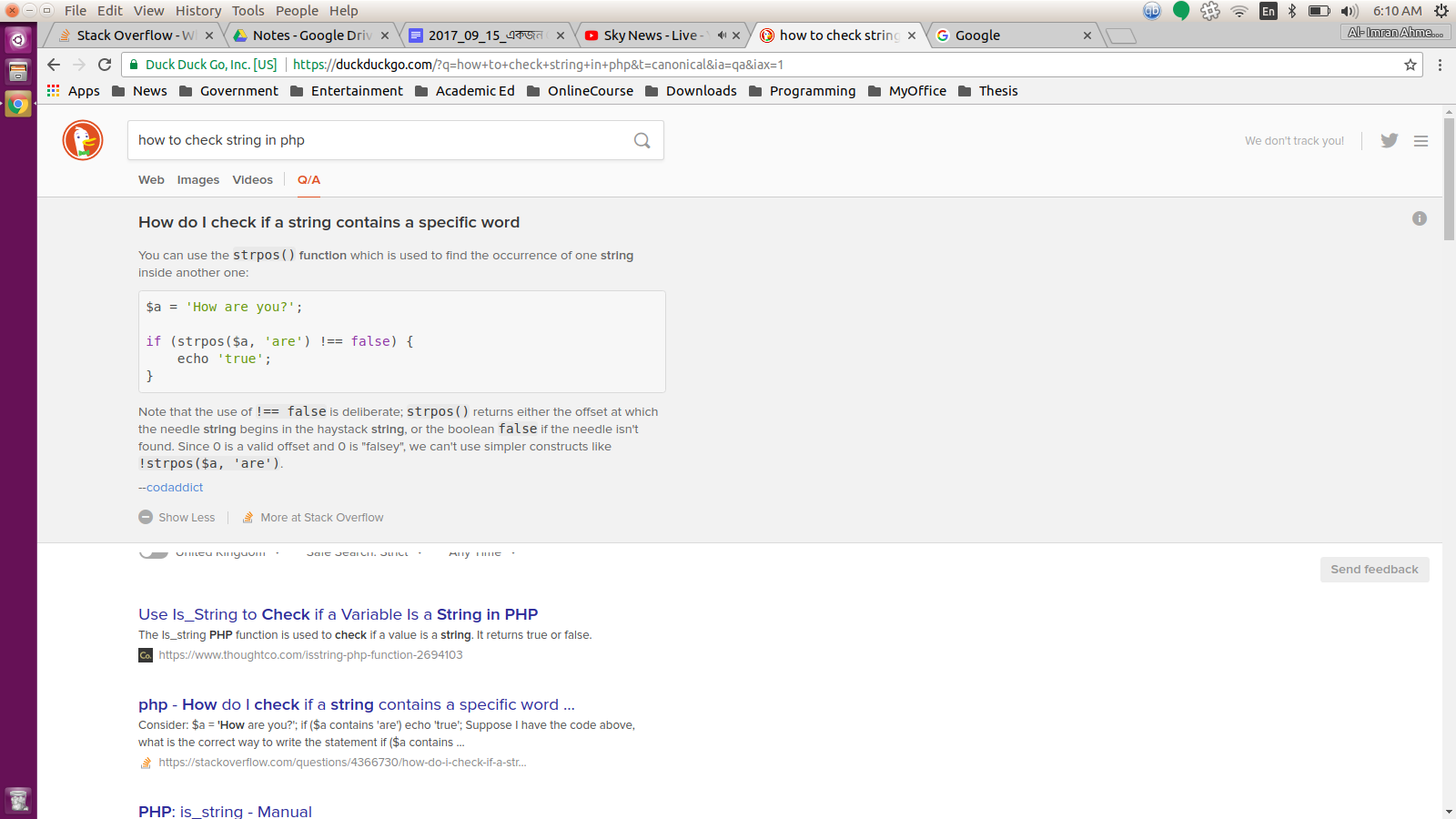Bookmark this page with the star icon
The image size is (1456, 819).
coord(1410,65)
